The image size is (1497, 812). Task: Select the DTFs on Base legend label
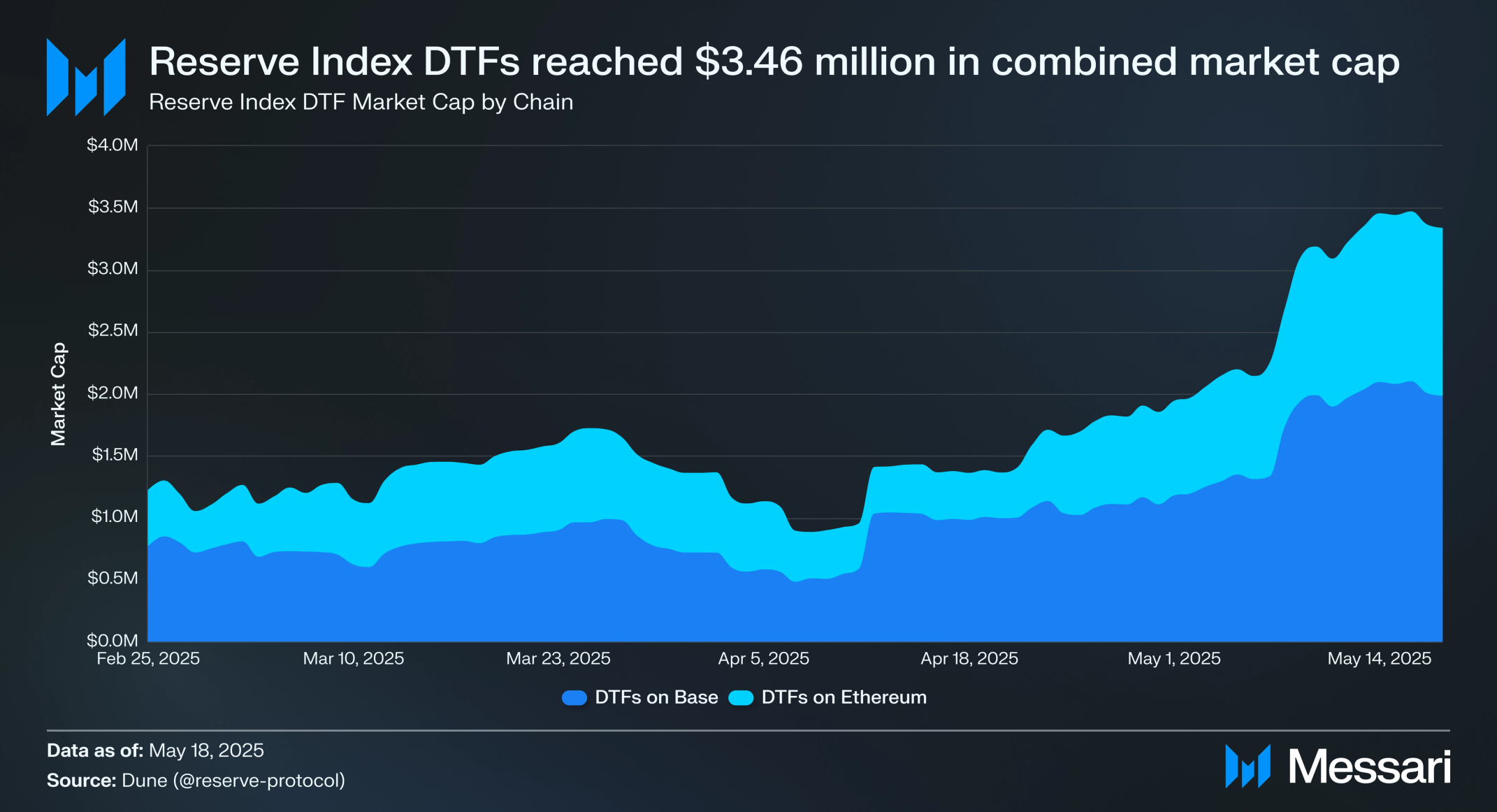(x=656, y=697)
